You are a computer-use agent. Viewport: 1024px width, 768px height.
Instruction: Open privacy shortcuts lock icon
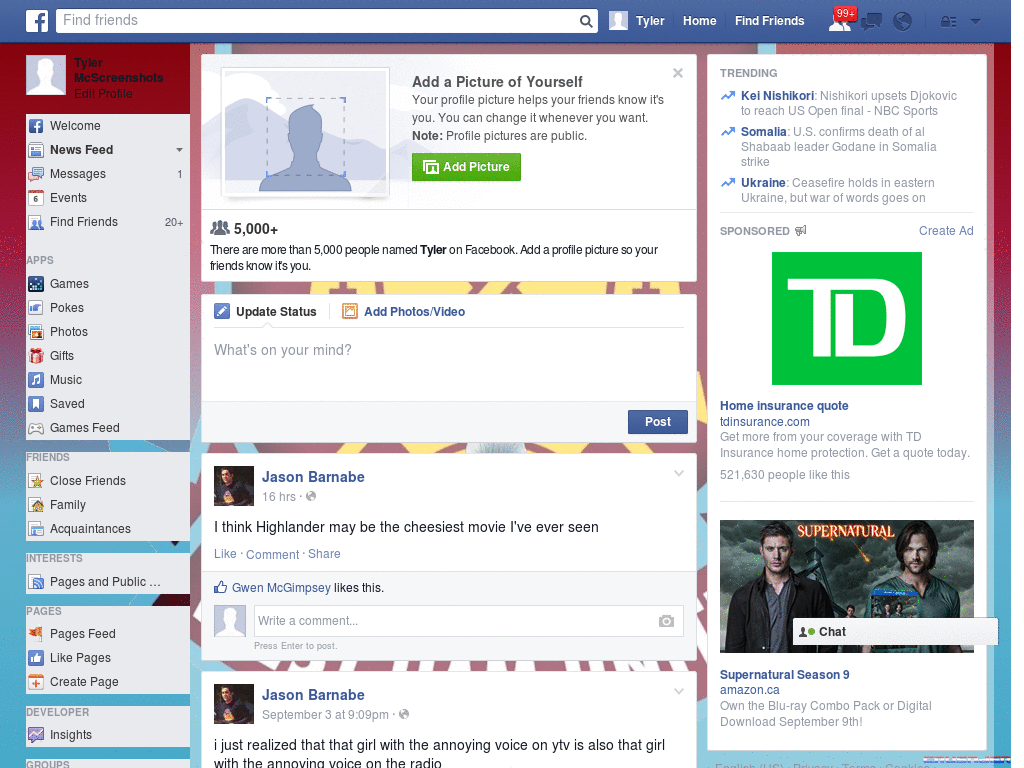pos(948,22)
